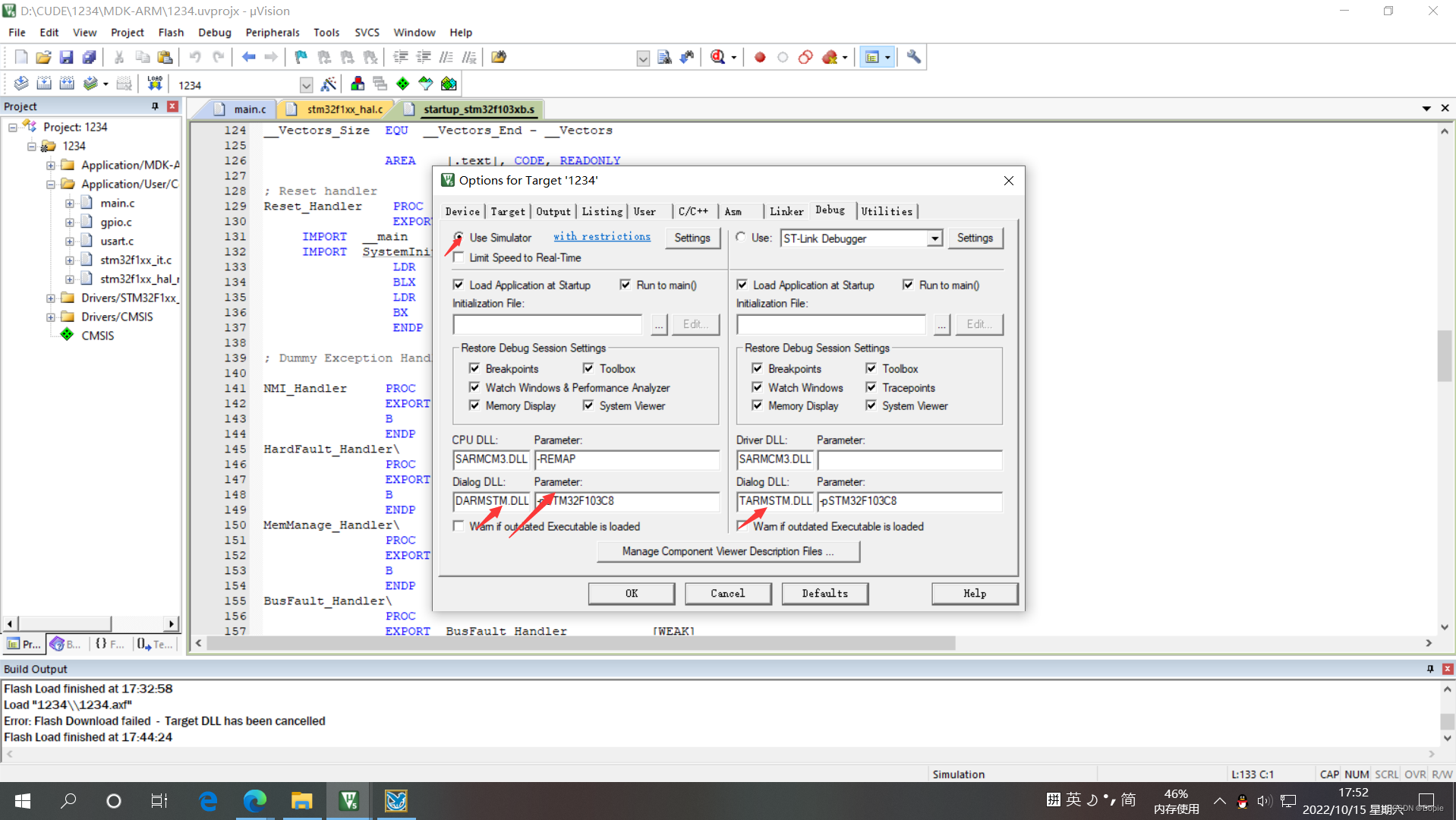Viewport: 1456px width, 820px height.
Task: Open the Peripherals menu
Action: pos(272,33)
